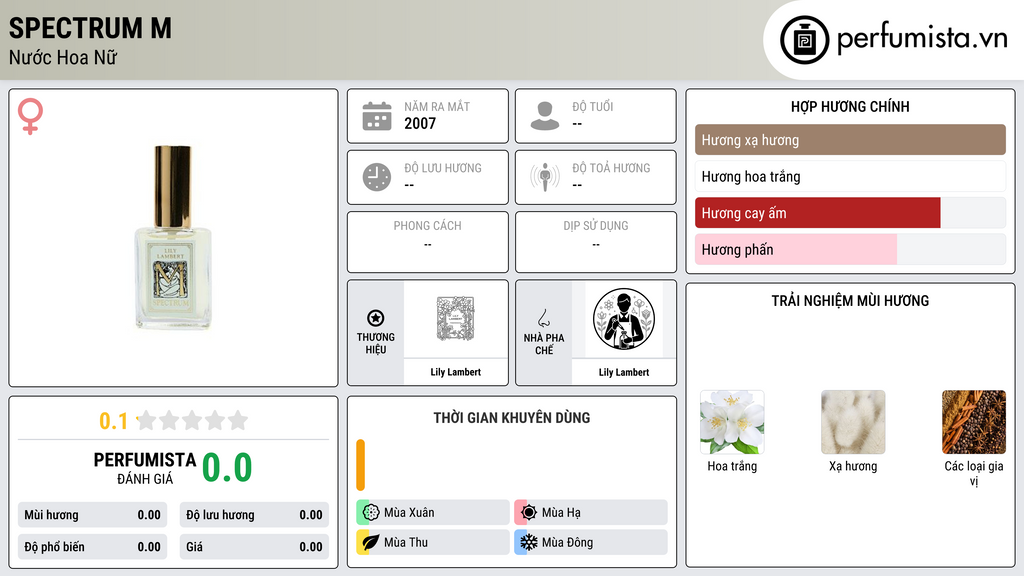Click the orange recommended-time vertical bar

click(360, 465)
